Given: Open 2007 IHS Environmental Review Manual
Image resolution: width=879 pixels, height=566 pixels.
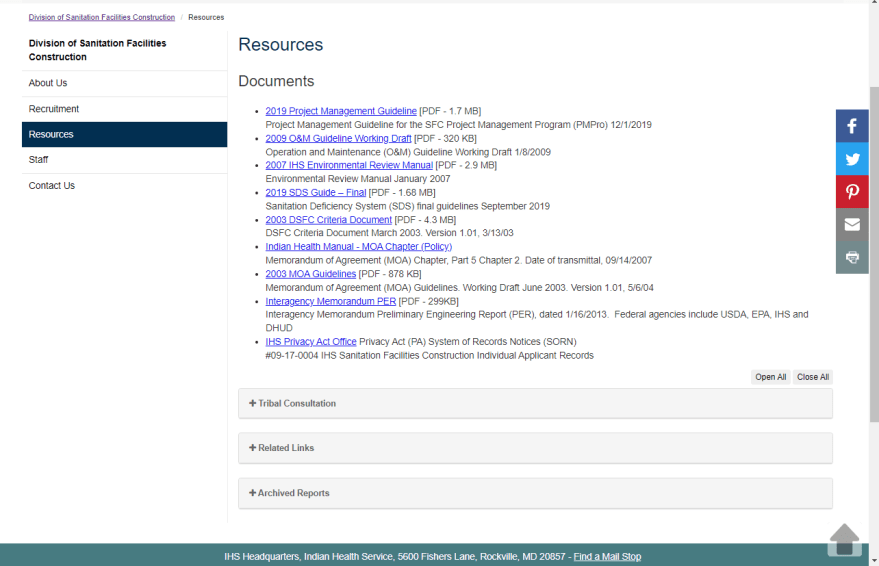Looking at the screenshot, I should (x=349, y=165).
